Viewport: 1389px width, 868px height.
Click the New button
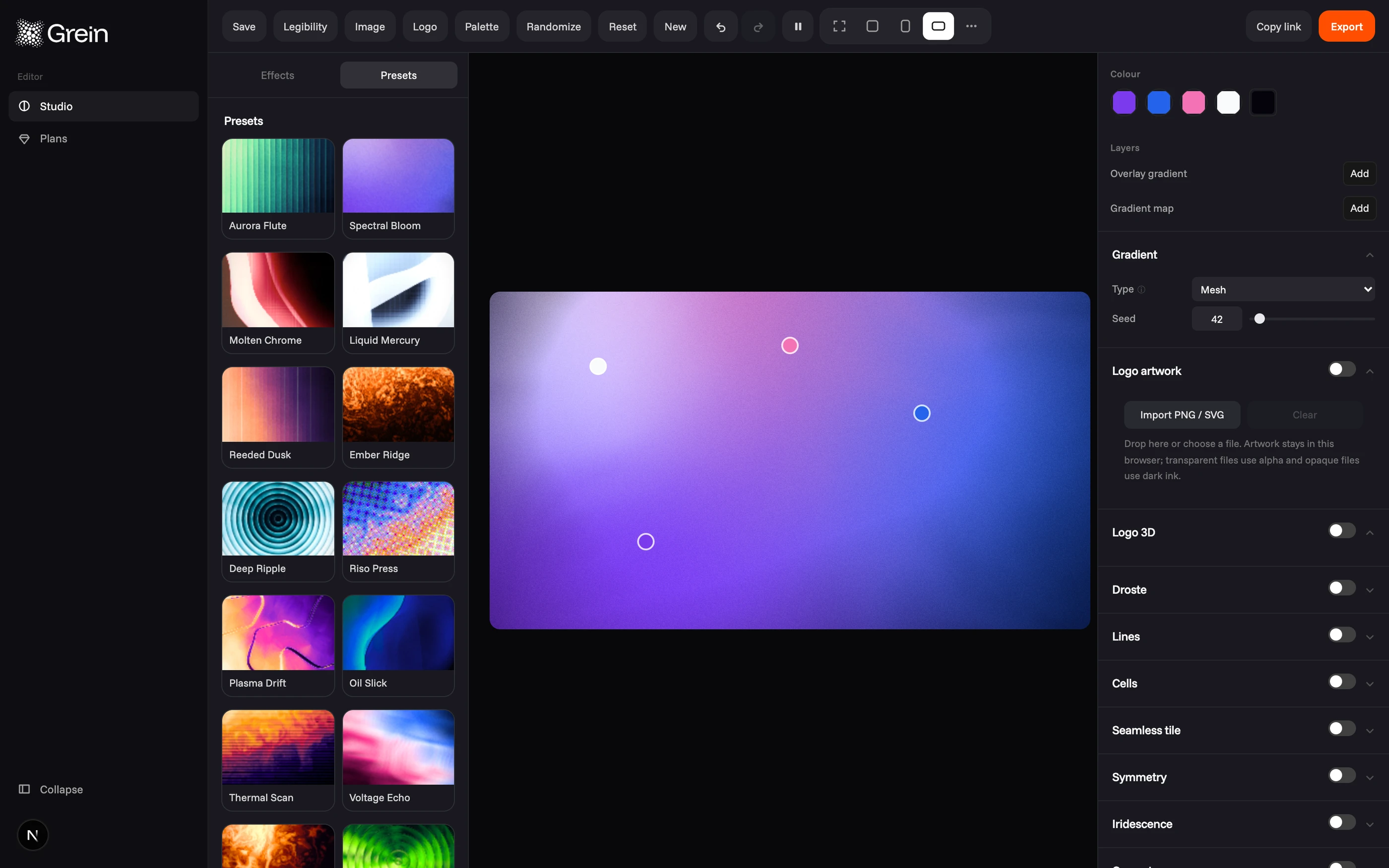coord(675,26)
